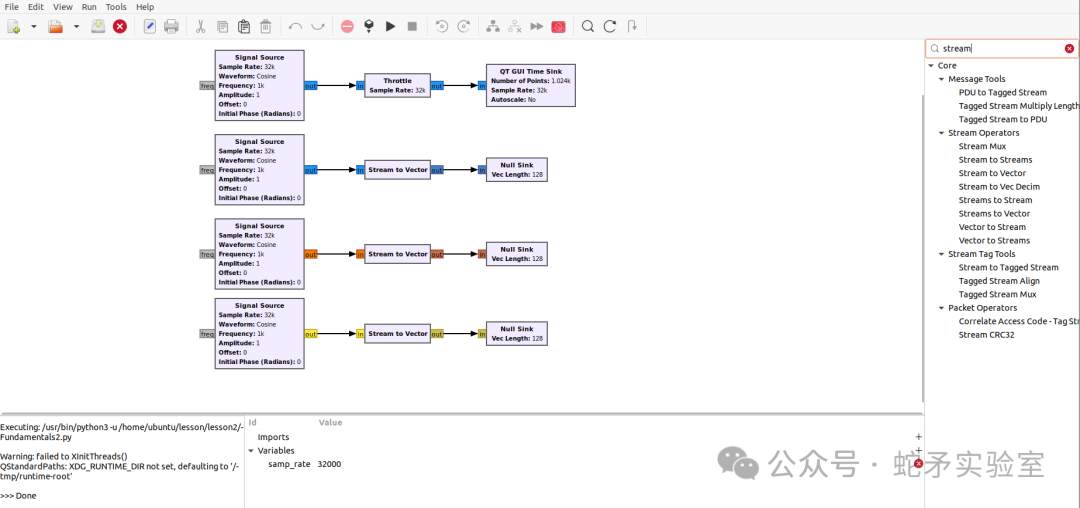Viewport: 1080px width, 508px height.
Task: Show flowgraph errors with the red minus icon
Action: point(347,27)
